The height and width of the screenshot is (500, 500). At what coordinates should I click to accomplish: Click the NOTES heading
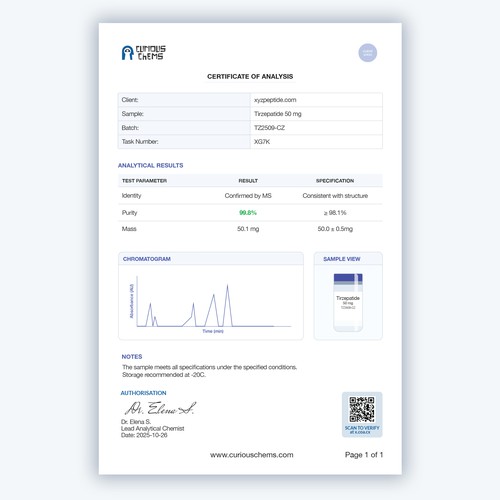[x=132, y=357]
